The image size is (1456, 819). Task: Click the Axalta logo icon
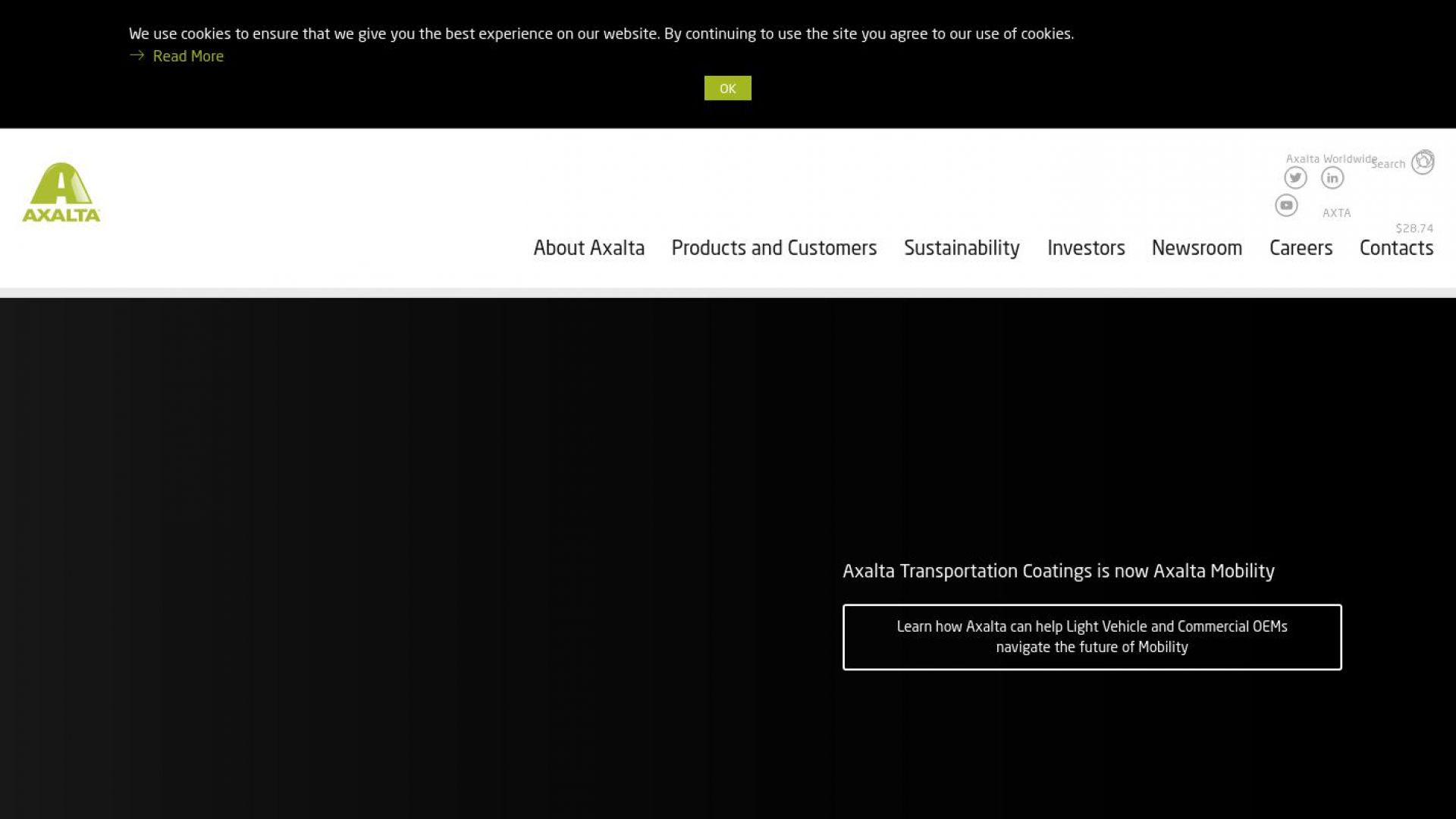point(61,192)
